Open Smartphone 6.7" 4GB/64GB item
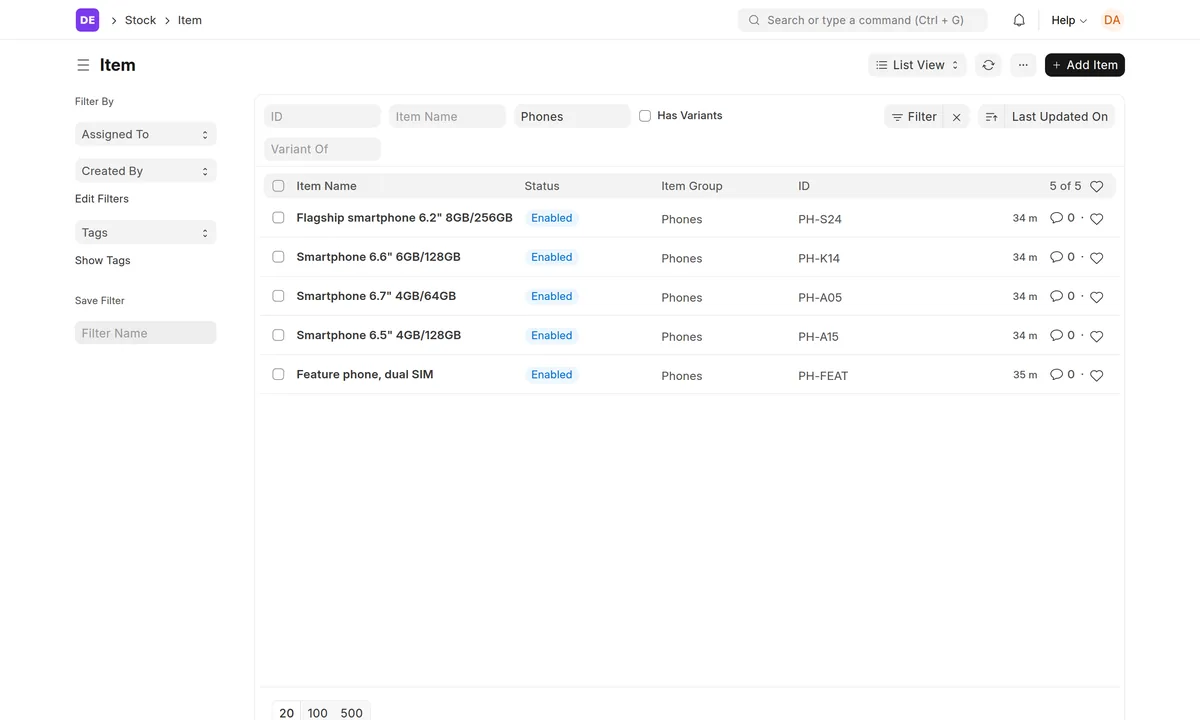Screen dimensions: 1200x720 (x=376, y=296)
